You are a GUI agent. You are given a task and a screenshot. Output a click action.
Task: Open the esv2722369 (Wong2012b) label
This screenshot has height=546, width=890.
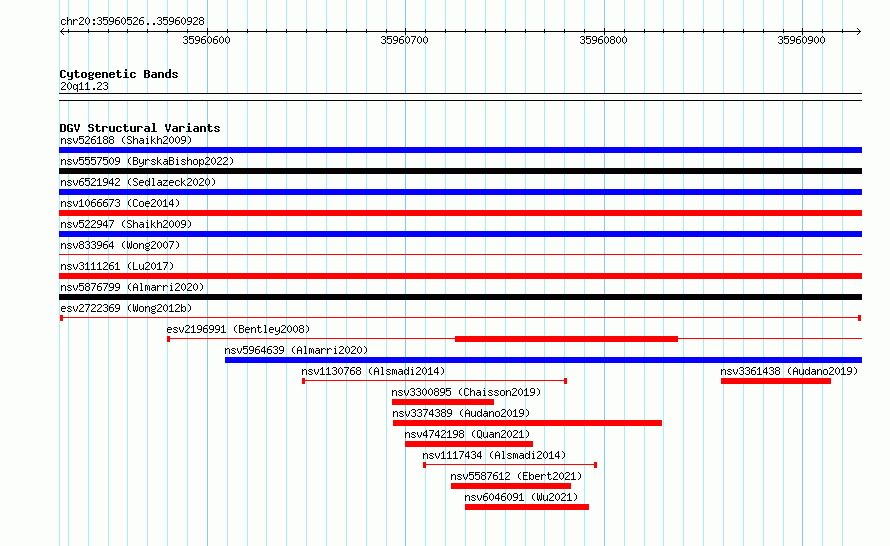[x=126, y=308]
